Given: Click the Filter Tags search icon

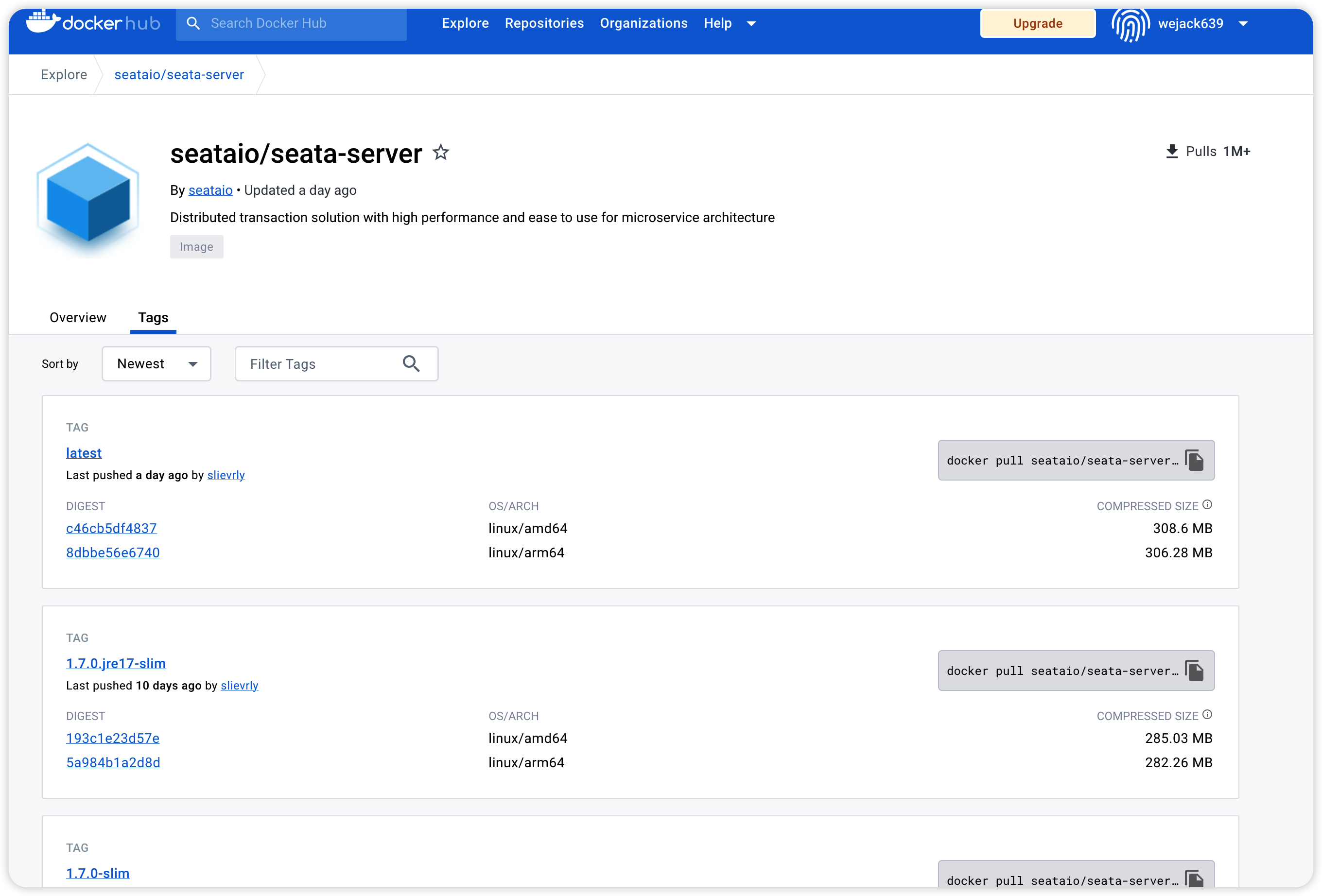Looking at the screenshot, I should click(411, 364).
